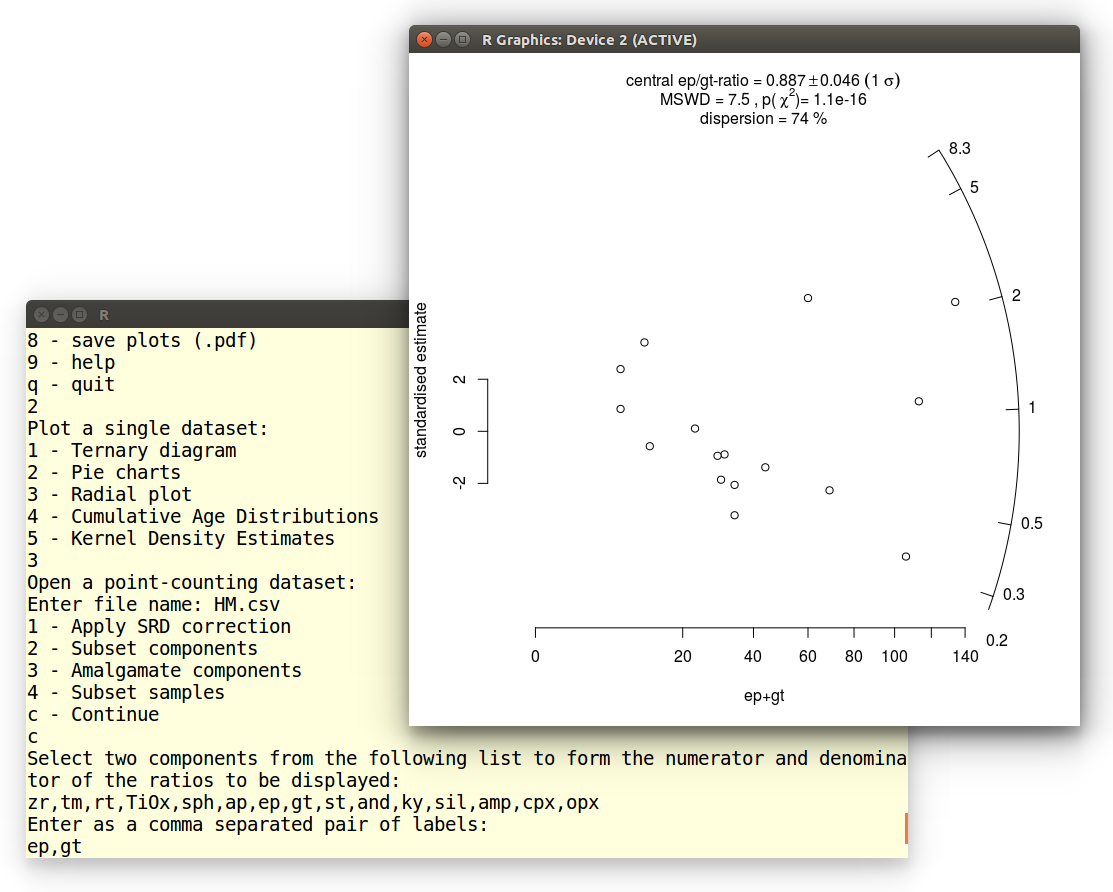Click the R terminal title bar label
Viewport: 1113px width, 892px height.
tap(104, 315)
